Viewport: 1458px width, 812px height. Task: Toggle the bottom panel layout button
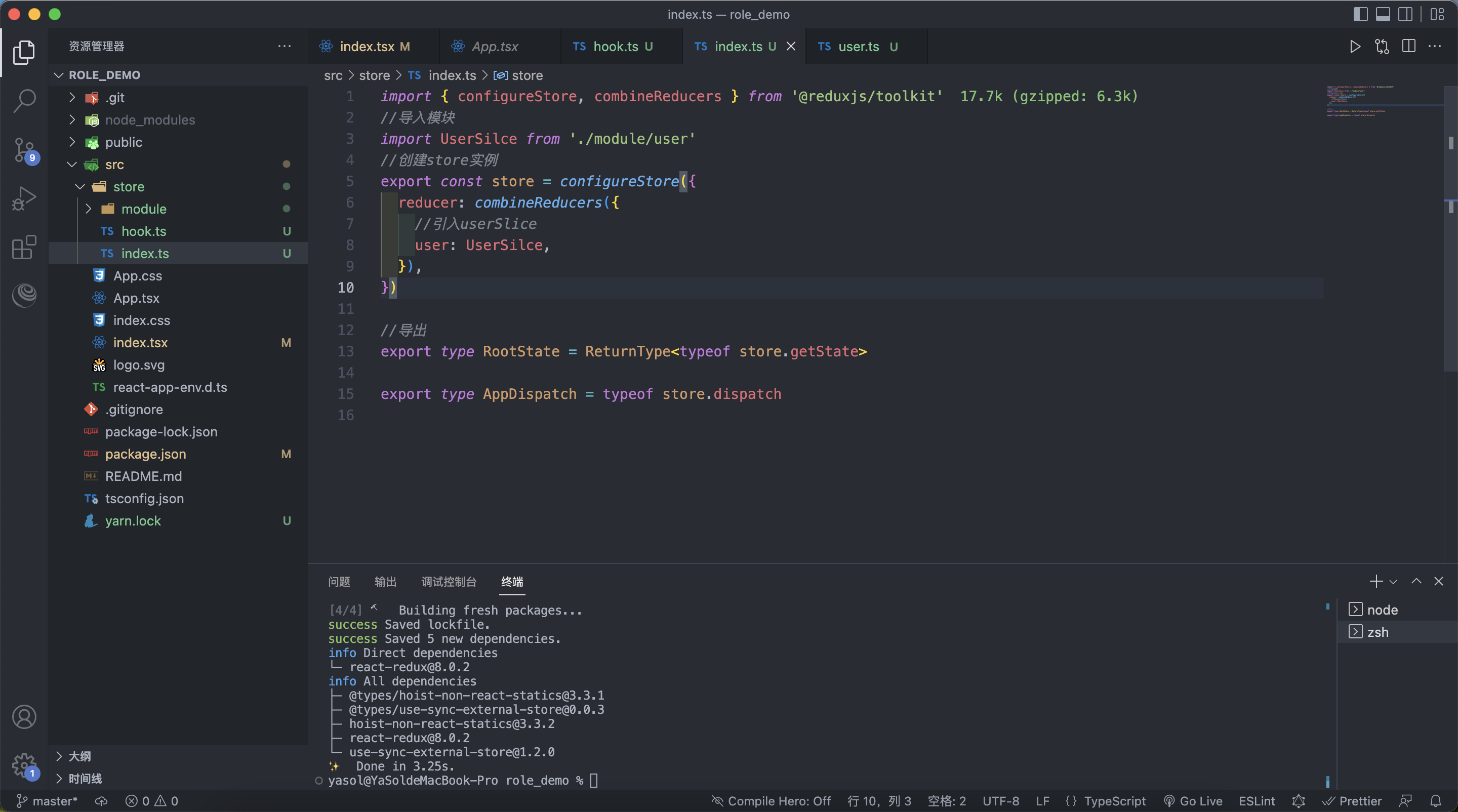click(1383, 14)
